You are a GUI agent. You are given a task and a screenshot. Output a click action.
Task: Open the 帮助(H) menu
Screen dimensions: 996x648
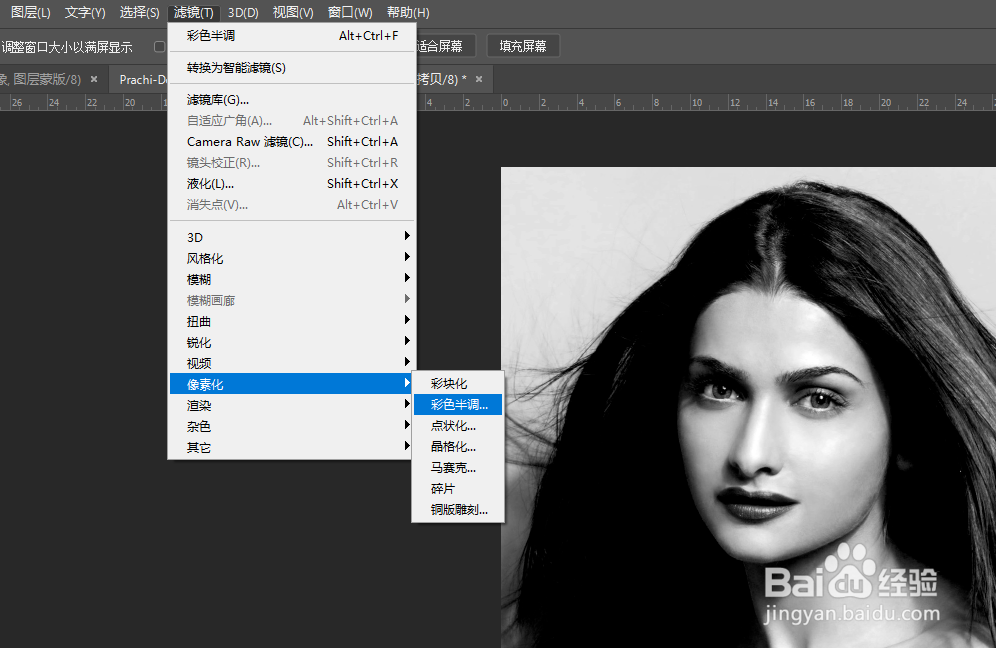click(408, 12)
